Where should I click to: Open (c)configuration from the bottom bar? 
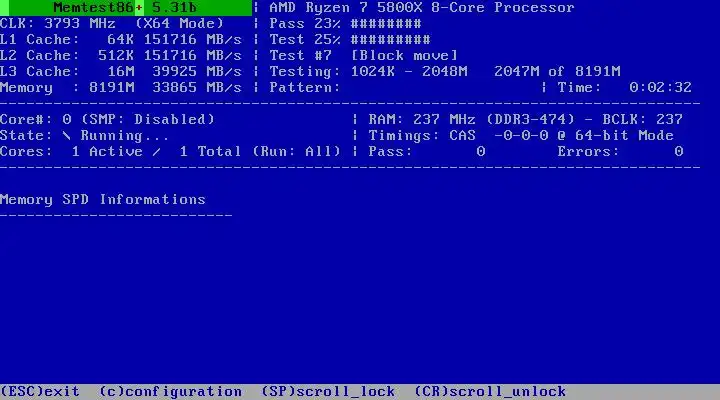[170, 392]
